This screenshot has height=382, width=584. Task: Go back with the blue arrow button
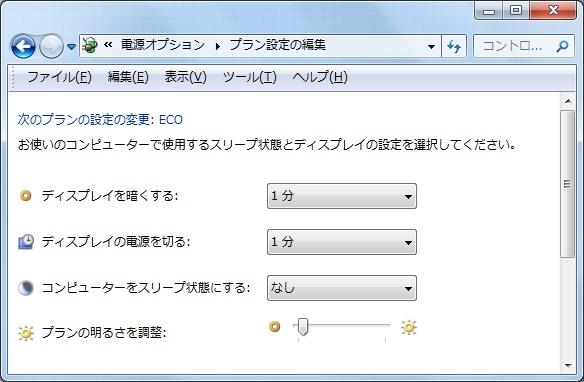pyautogui.click(x=23, y=46)
